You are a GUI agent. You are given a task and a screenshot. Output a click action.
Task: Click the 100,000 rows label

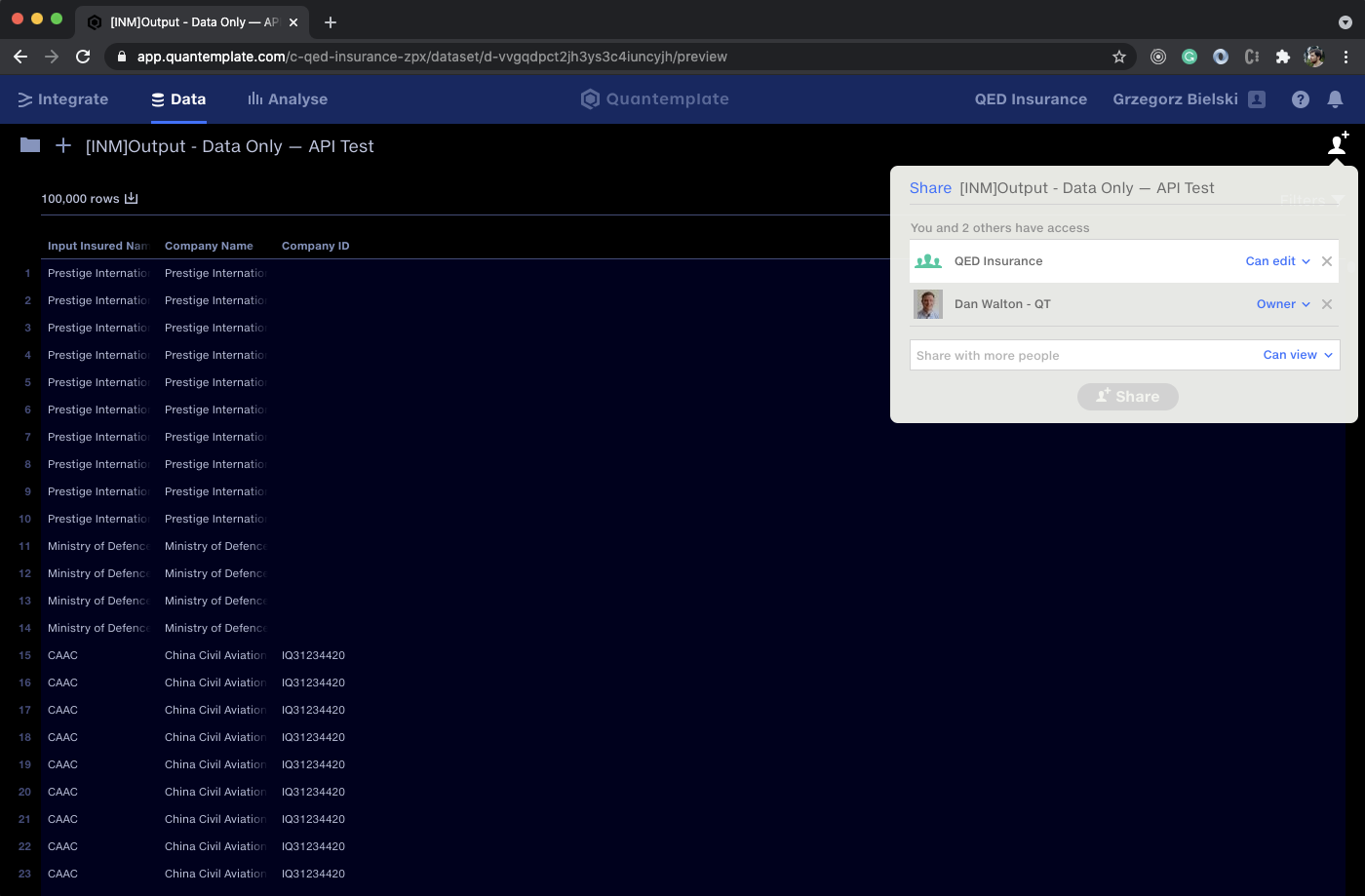(x=80, y=199)
